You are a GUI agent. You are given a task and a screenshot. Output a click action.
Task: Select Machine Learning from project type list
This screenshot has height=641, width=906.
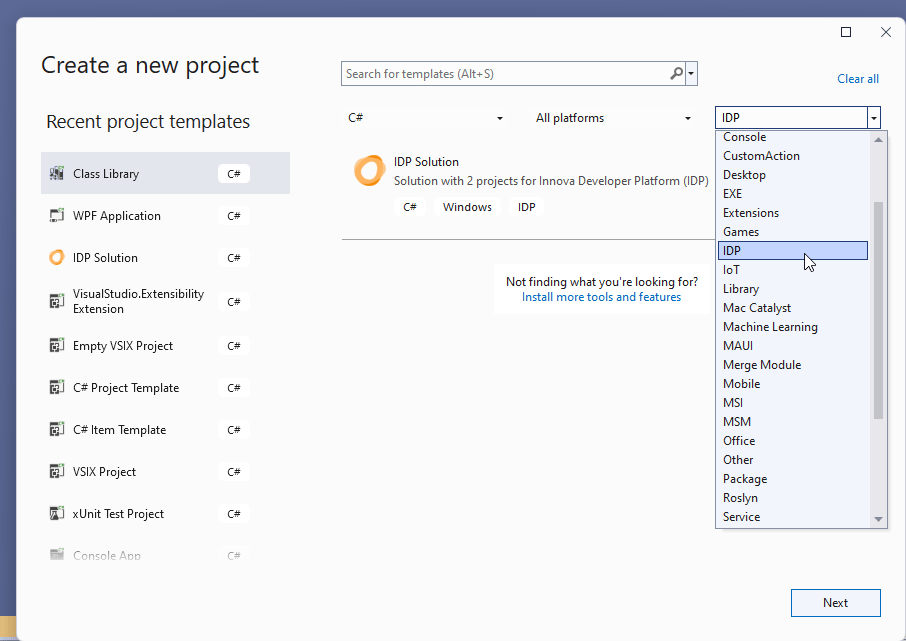(x=770, y=327)
